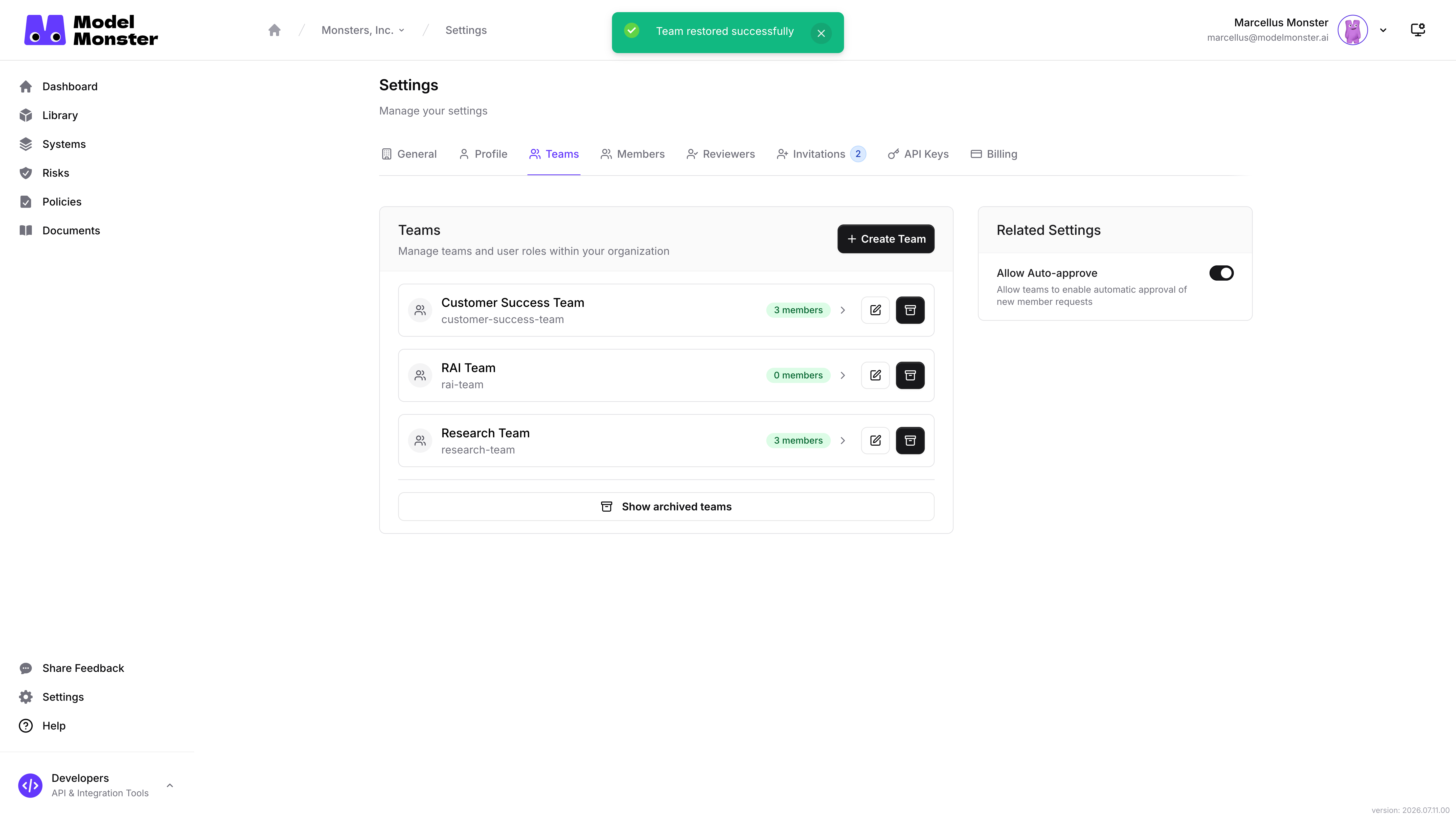
Task: Collapse the Developers section chevron
Action: (170, 785)
